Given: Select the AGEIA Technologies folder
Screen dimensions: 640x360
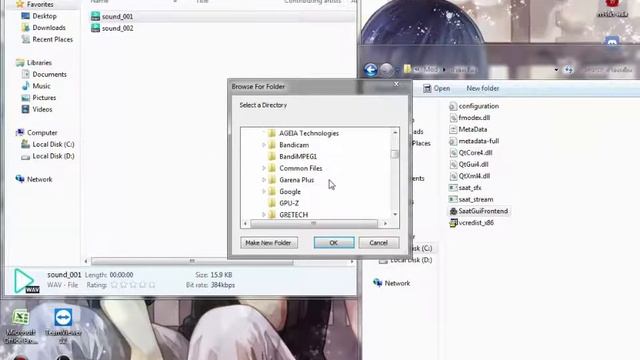Looking at the screenshot, I should click(x=309, y=133).
